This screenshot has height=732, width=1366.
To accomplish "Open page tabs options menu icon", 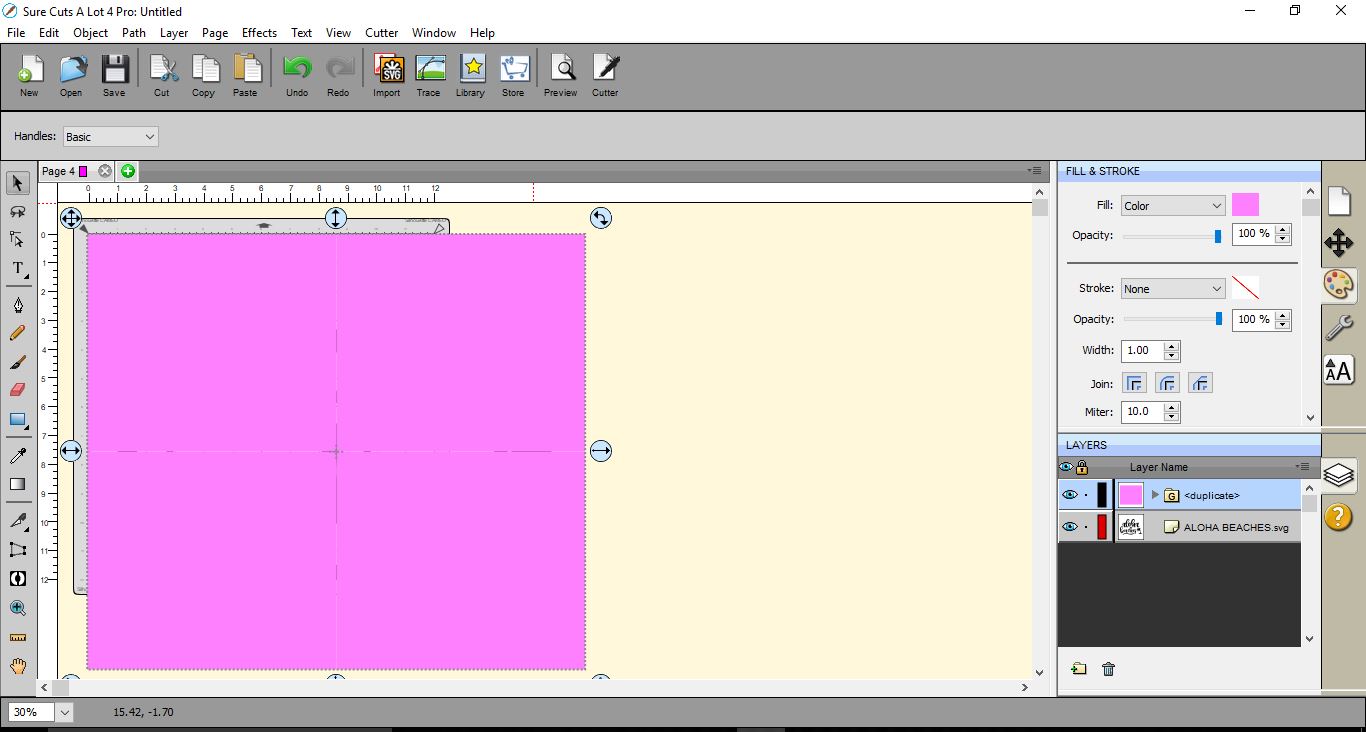I will (x=1034, y=171).
